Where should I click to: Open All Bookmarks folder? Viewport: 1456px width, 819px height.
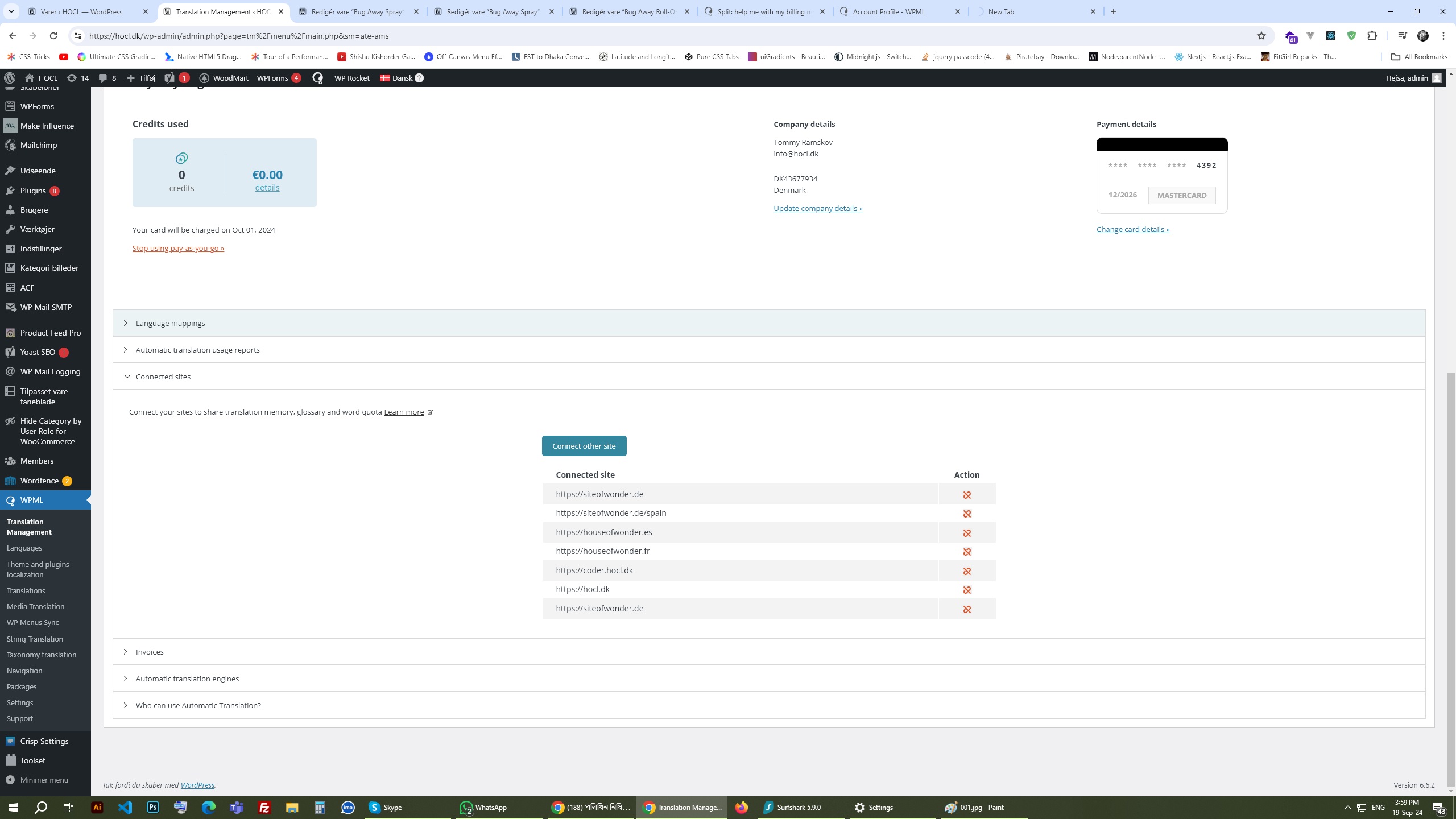pyautogui.click(x=1419, y=57)
